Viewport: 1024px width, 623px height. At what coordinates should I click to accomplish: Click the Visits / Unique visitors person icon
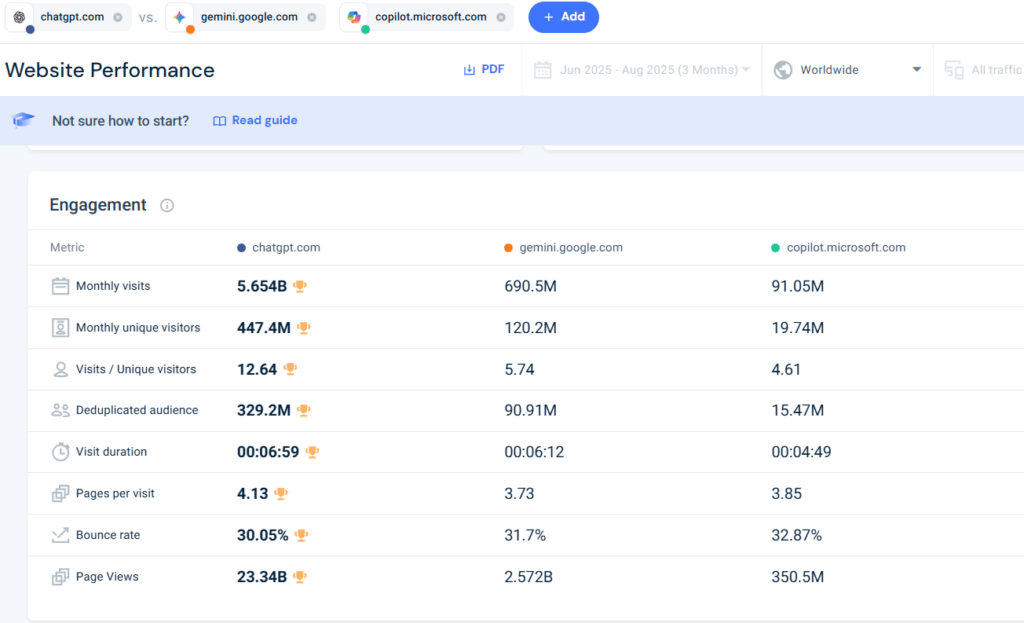click(x=60, y=370)
